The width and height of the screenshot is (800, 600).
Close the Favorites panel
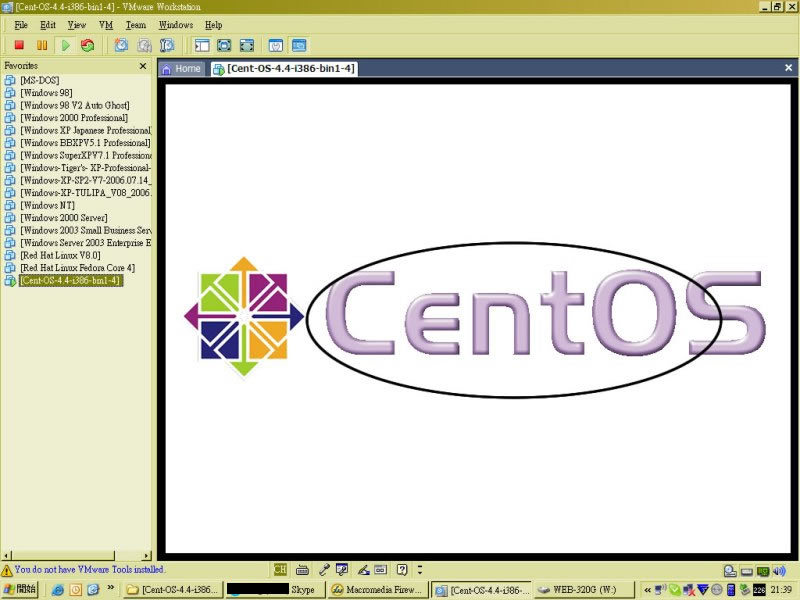tap(143, 66)
